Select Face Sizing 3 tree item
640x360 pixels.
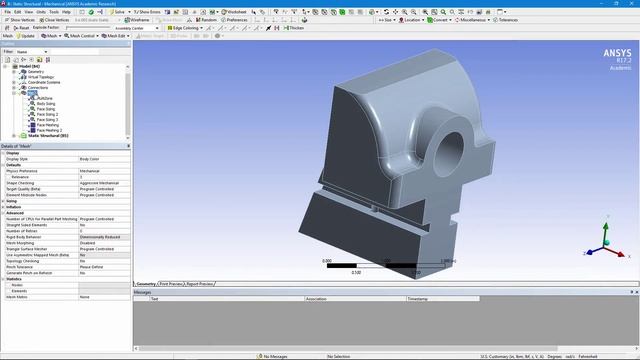click(47, 120)
